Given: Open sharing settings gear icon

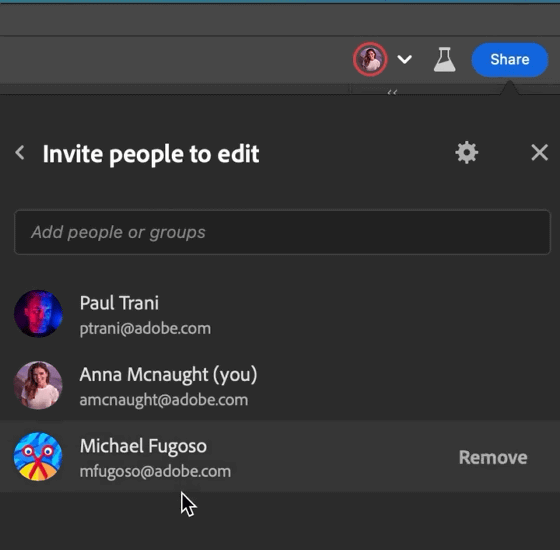Looking at the screenshot, I should 466,153.
